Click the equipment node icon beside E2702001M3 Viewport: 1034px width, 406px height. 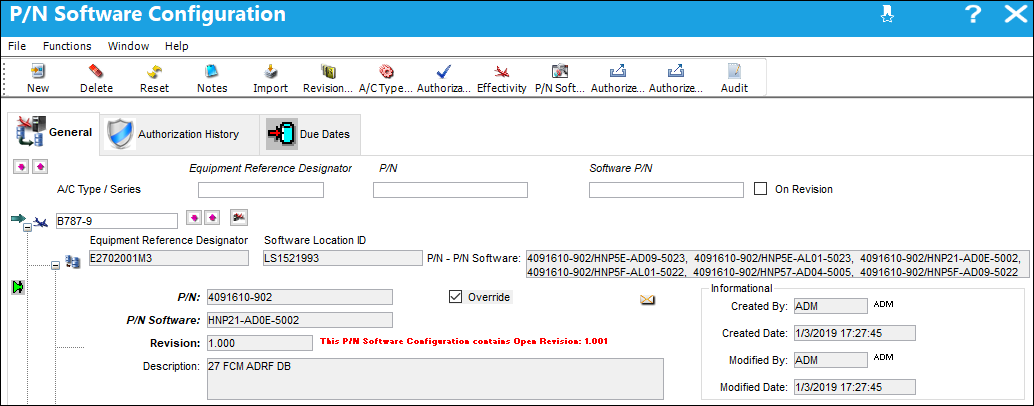pyautogui.click(x=73, y=262)
